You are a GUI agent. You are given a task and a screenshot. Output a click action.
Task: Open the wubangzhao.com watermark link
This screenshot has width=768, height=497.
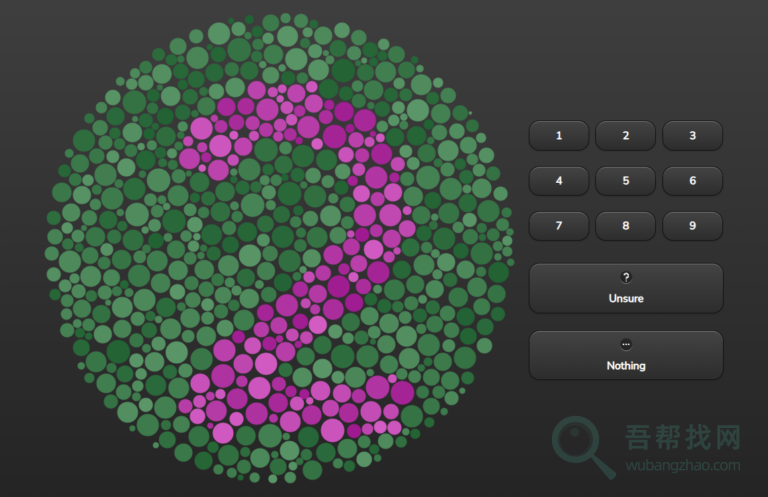tap(683, 465)
